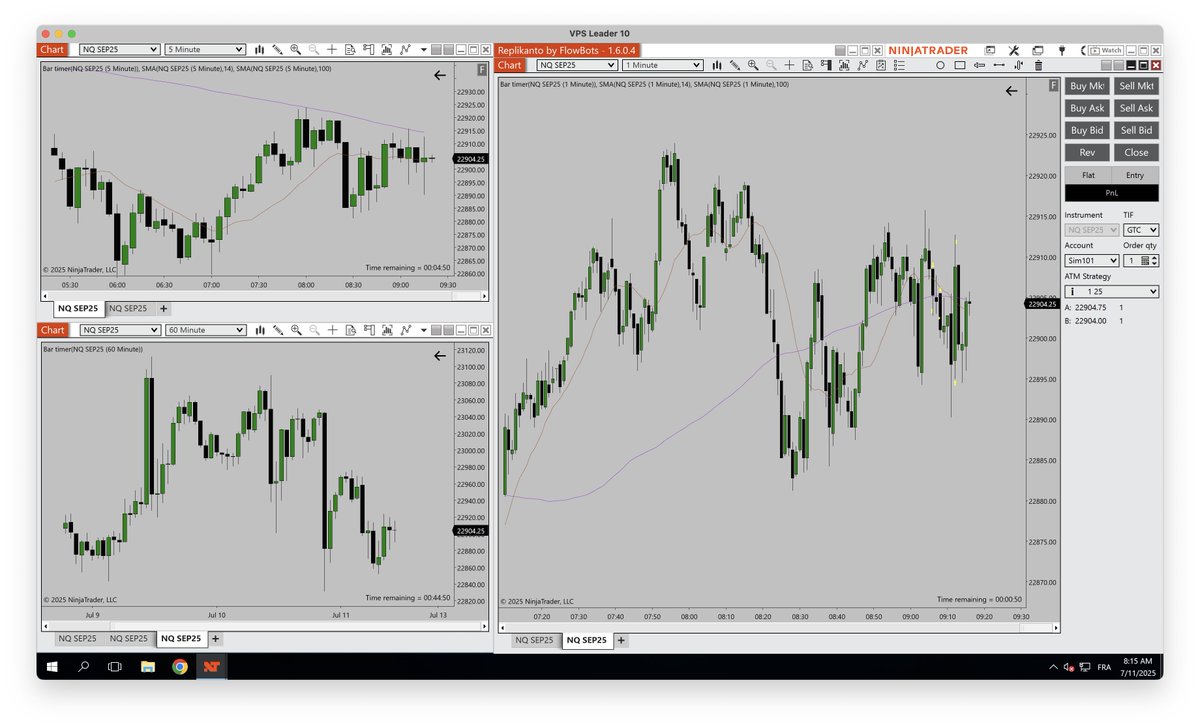This screenshot has height=728, width=1200.
Task: Click the Rev button
Action: point(1086,152)
